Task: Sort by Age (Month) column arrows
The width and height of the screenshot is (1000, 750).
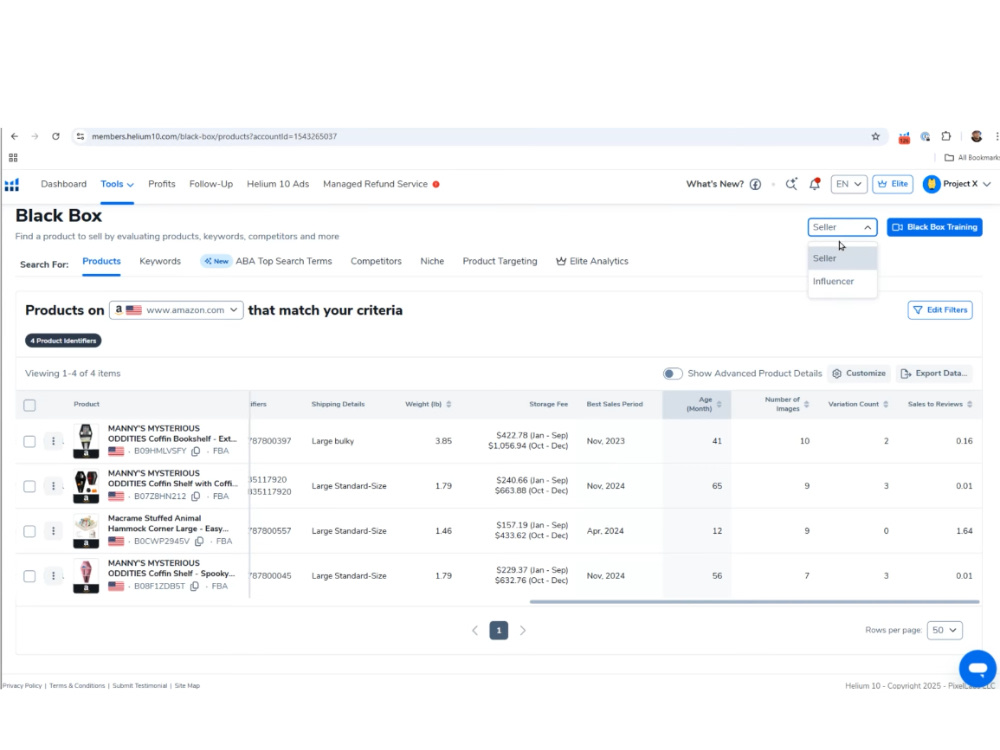Action: pos(719,404)
